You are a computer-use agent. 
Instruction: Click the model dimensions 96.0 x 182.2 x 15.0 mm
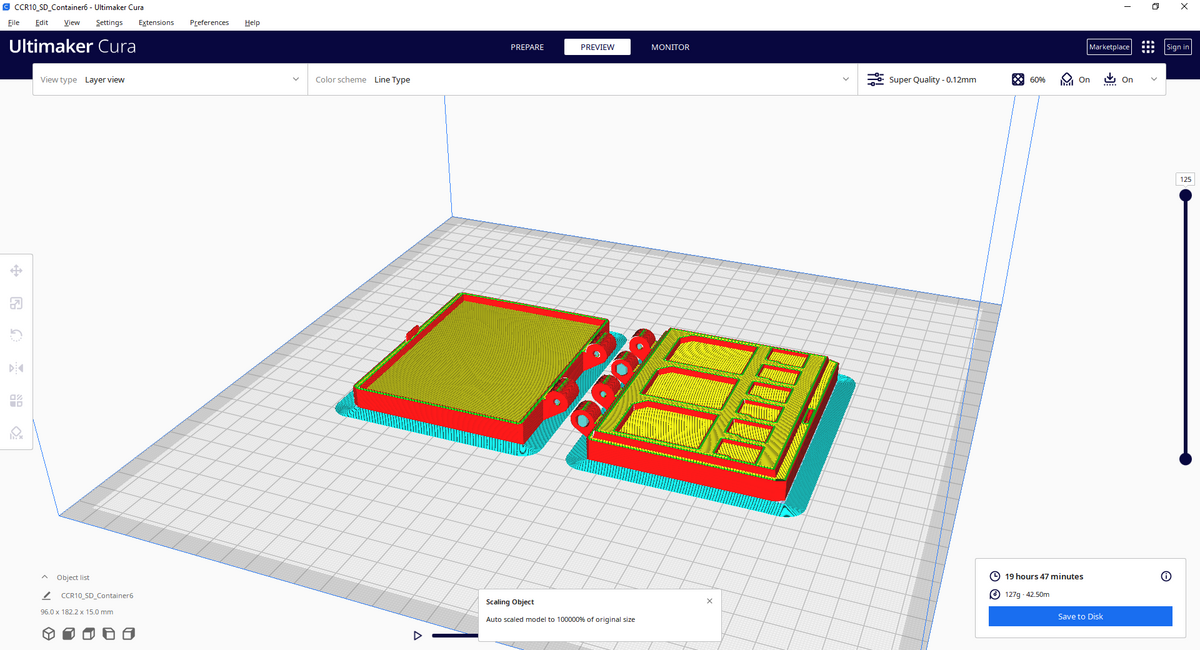[76, 611]
